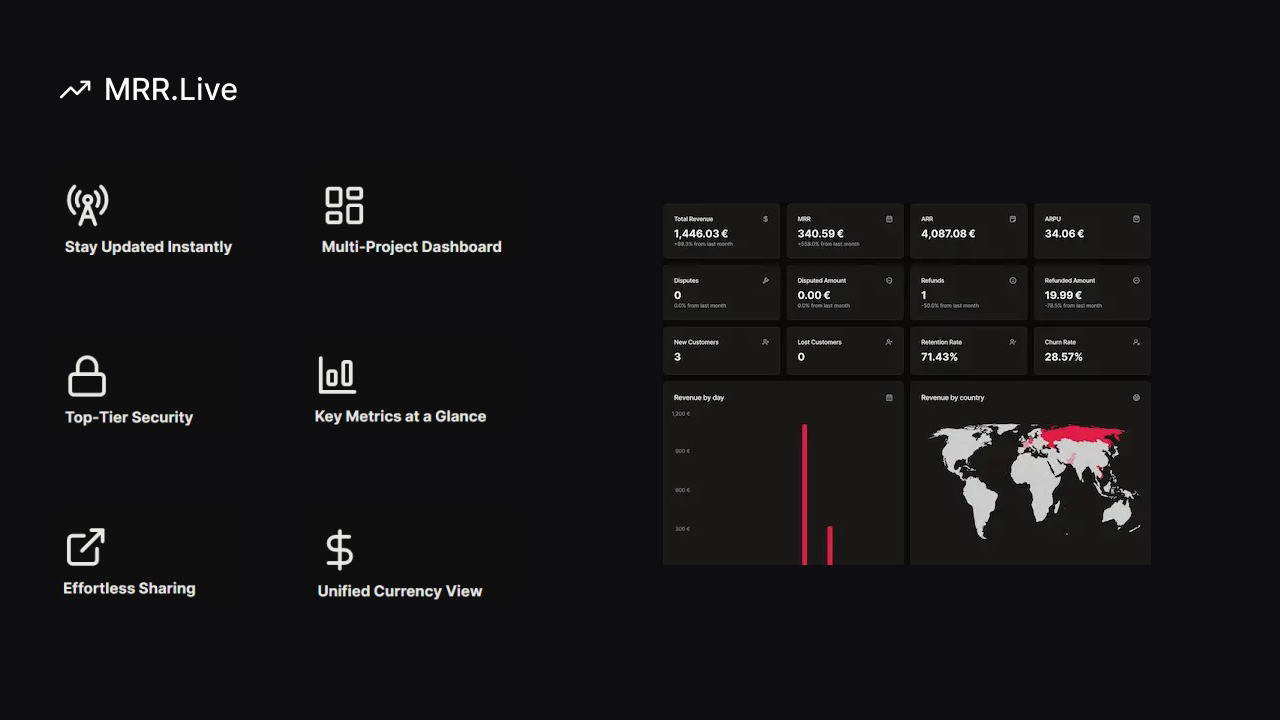Click the user icon on Churn Rate card
The width and height of the screenshot is (1280, 720).
1136,342
